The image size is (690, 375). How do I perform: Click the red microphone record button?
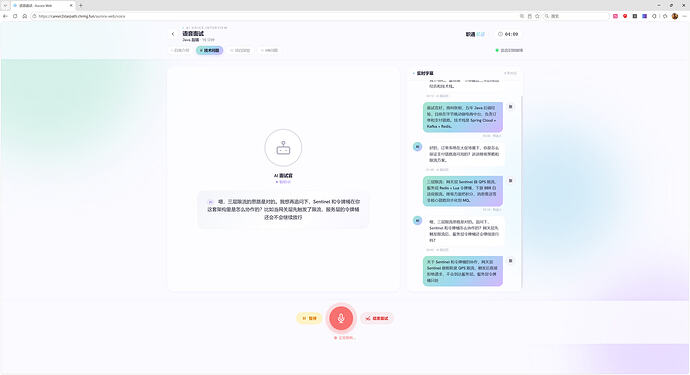click(341, 318)
